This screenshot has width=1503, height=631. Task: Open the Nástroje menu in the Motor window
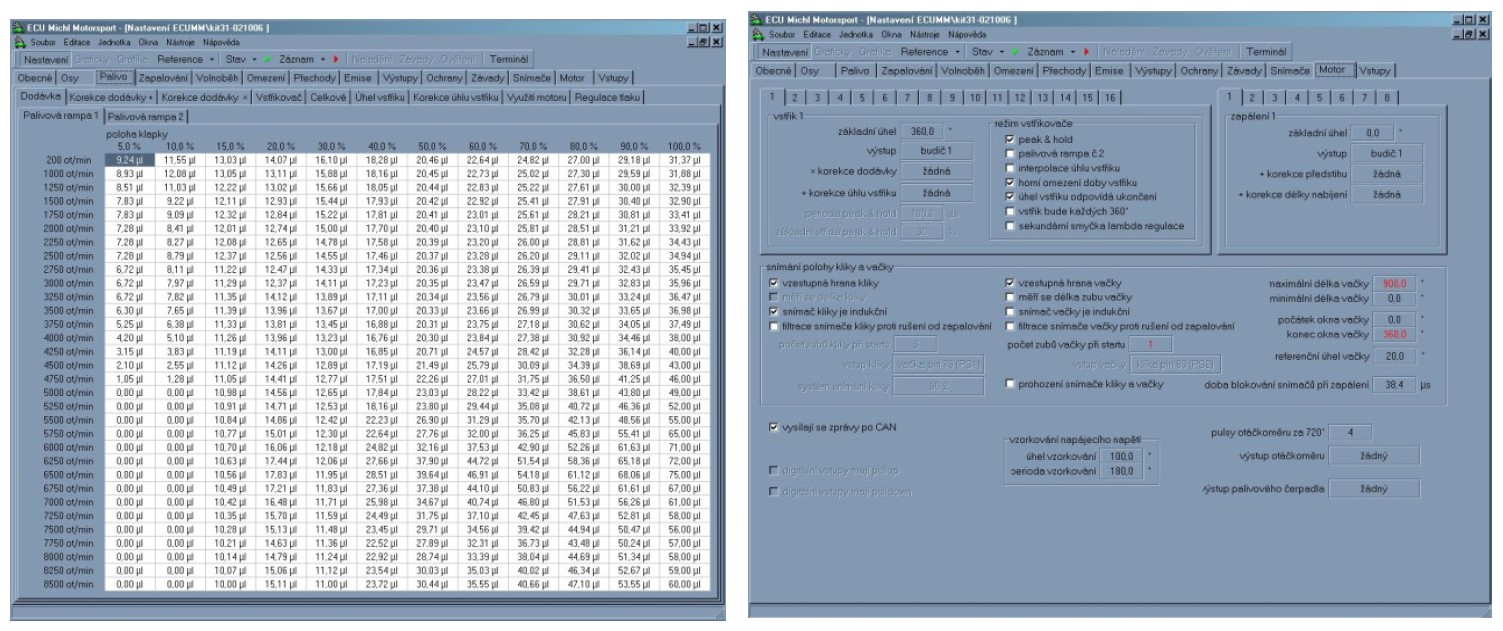(923, 35)
